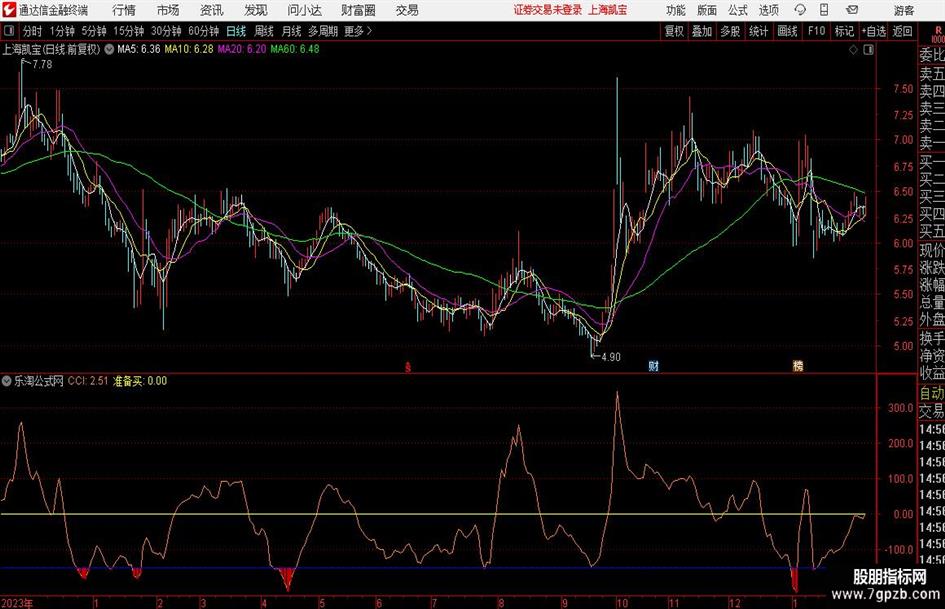The image size is (945, 609).
Task: Click the 证券交易未登录 login link
Action: coord(548,10)
